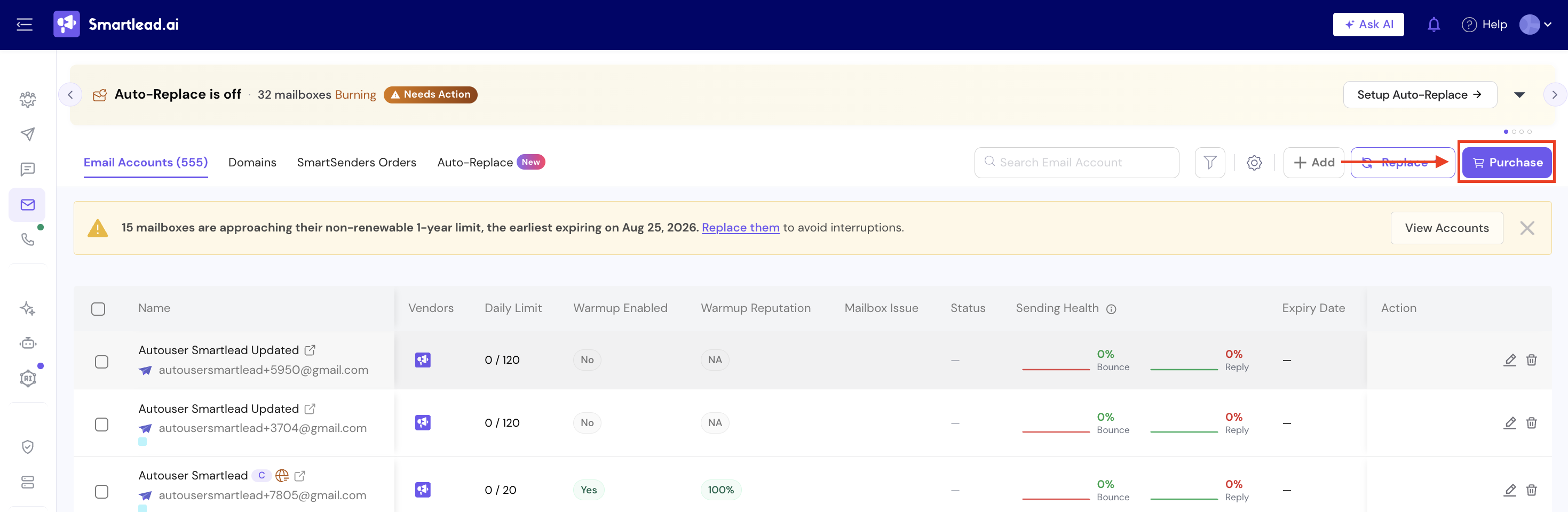The width and height of the screenshot is (1568, 512).
Task: Click Setup Auto-Replace
Action: [1420, 95]
